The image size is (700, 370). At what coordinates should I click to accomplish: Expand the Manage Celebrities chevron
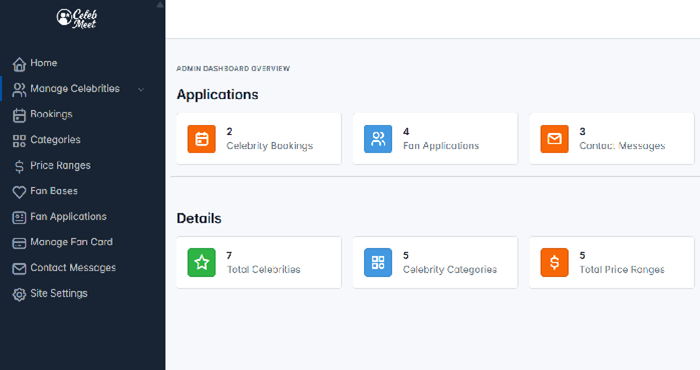[x=141, y=89]
